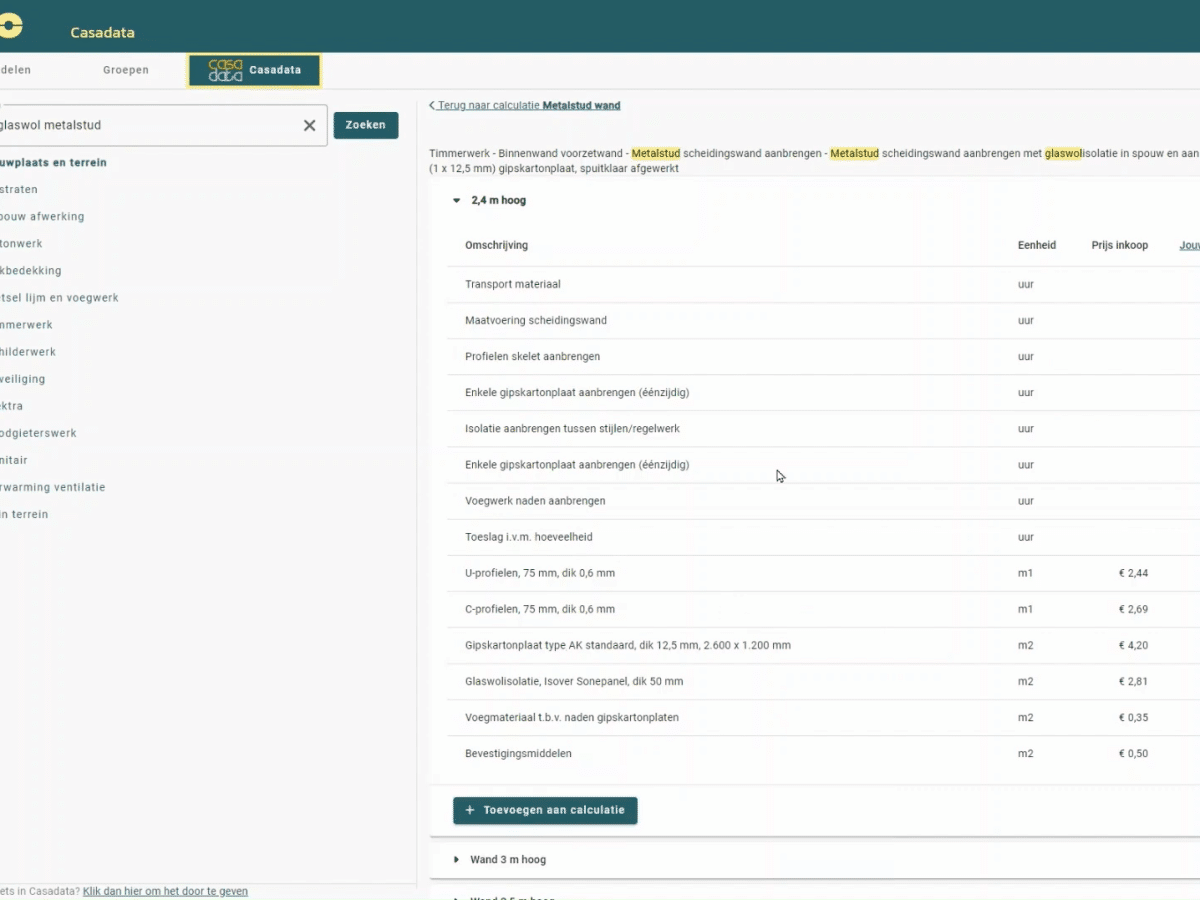Click the € 2,81 price cell
Viewport: 1200px width, 900px height.
[x=1133, y=681]
